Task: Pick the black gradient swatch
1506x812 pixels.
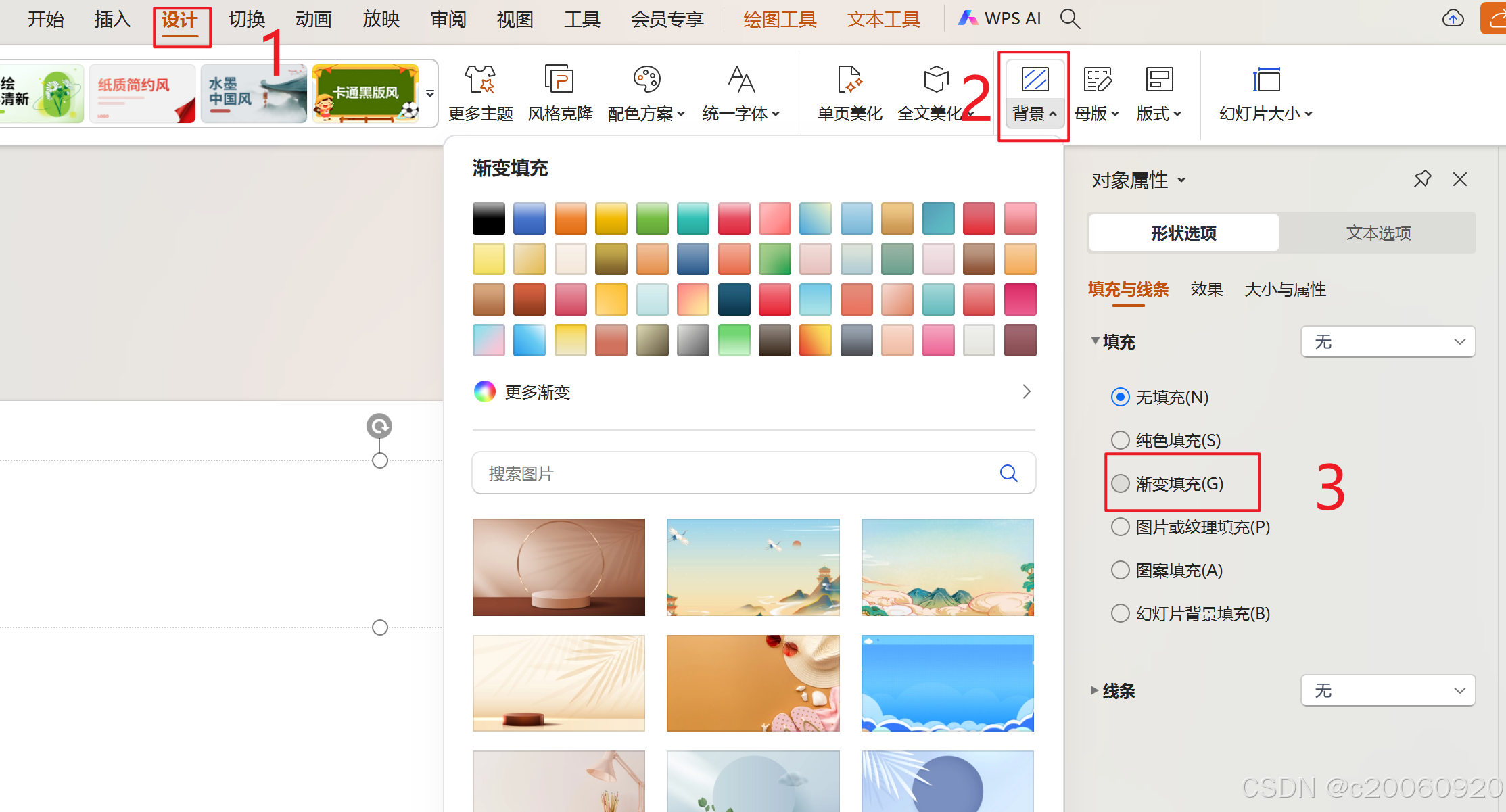Action: tap(488, 218)
